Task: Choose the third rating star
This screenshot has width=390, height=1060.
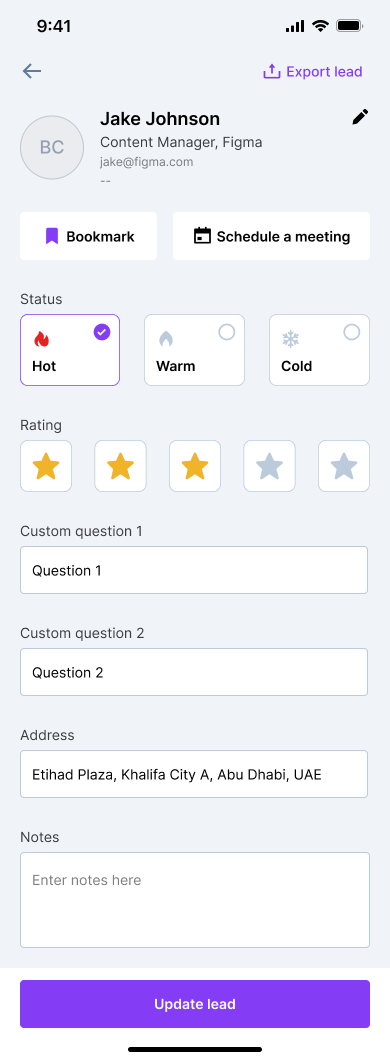Action: 195,466
